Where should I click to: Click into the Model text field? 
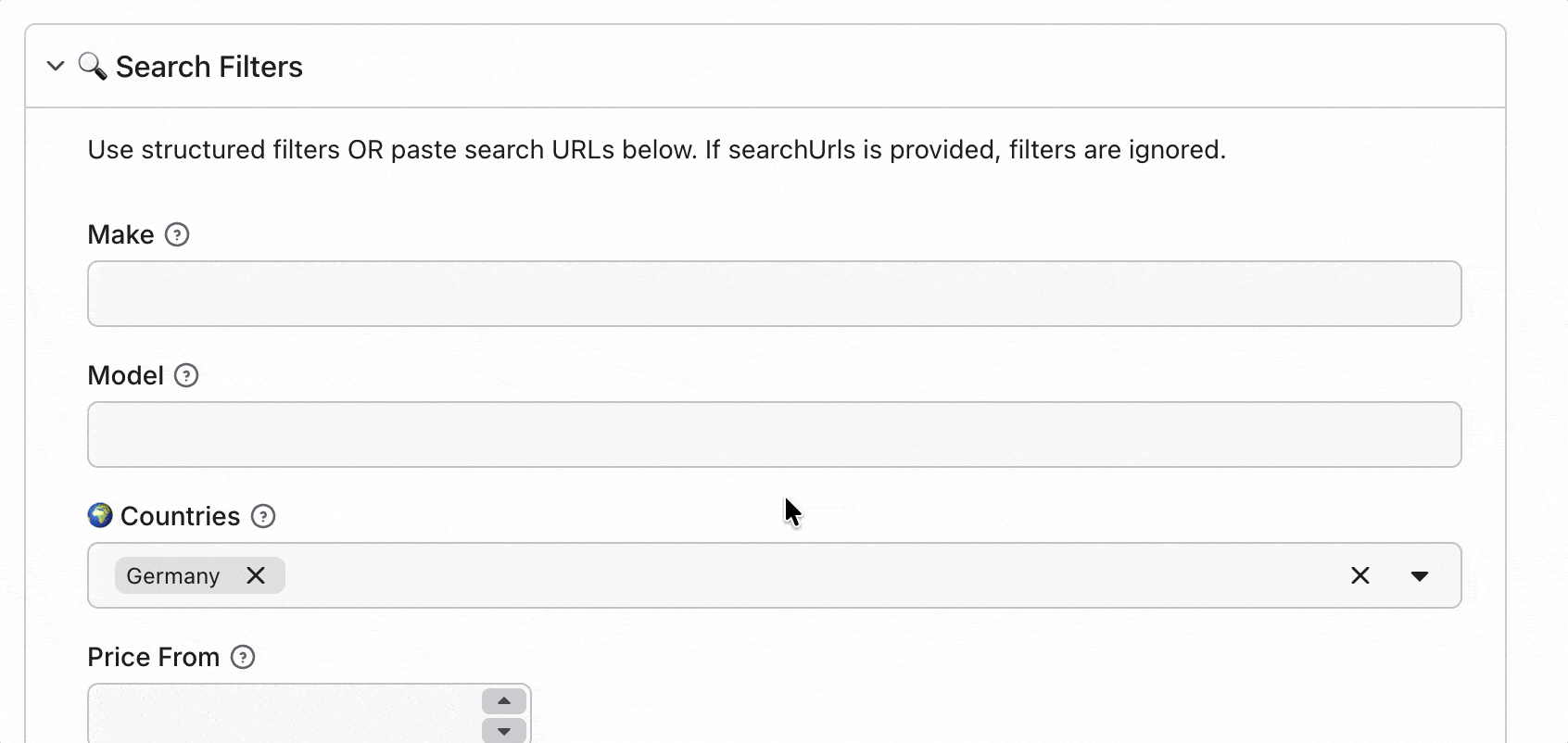(x=775, y=434)
